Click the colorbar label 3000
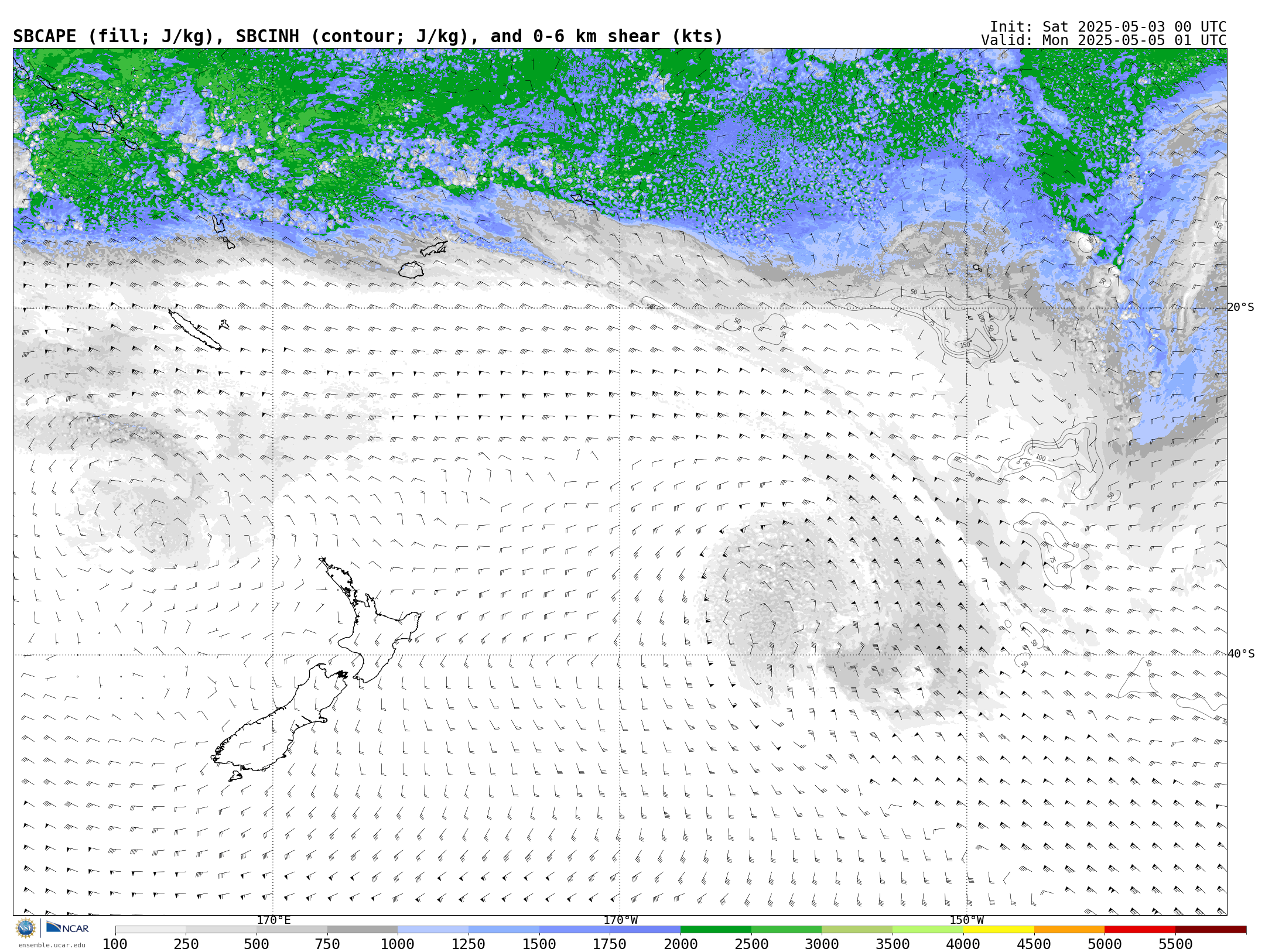1265x952 pixels. coord(822,944)
